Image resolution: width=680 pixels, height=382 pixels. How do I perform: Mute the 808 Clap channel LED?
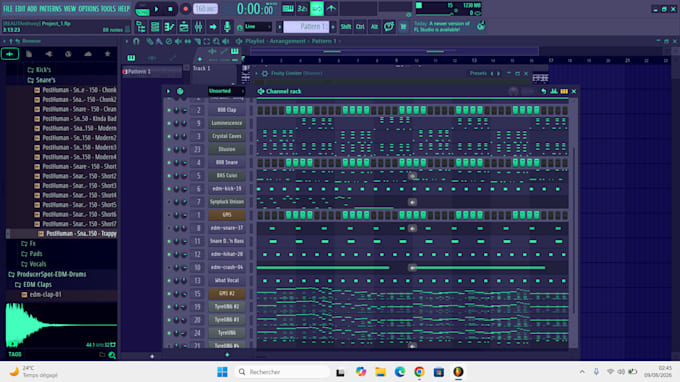tap(169, 110)
